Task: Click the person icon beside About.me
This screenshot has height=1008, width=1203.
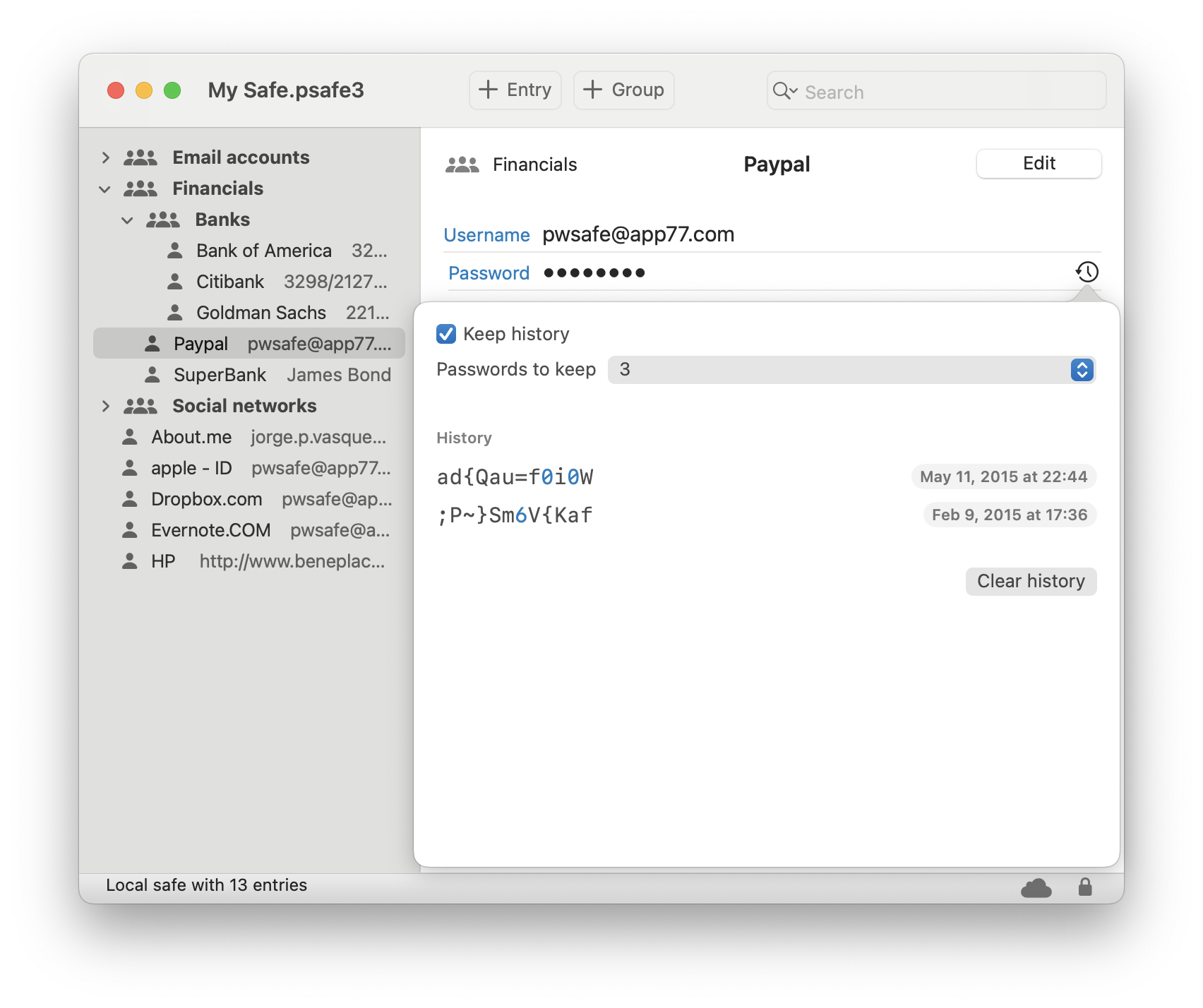Action: point(130,436)
